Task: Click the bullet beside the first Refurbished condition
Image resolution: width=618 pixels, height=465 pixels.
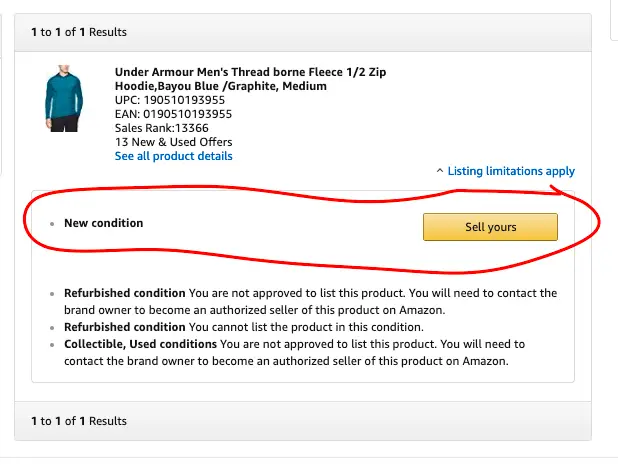Action: pyautogui.click(x=51, y=294)
